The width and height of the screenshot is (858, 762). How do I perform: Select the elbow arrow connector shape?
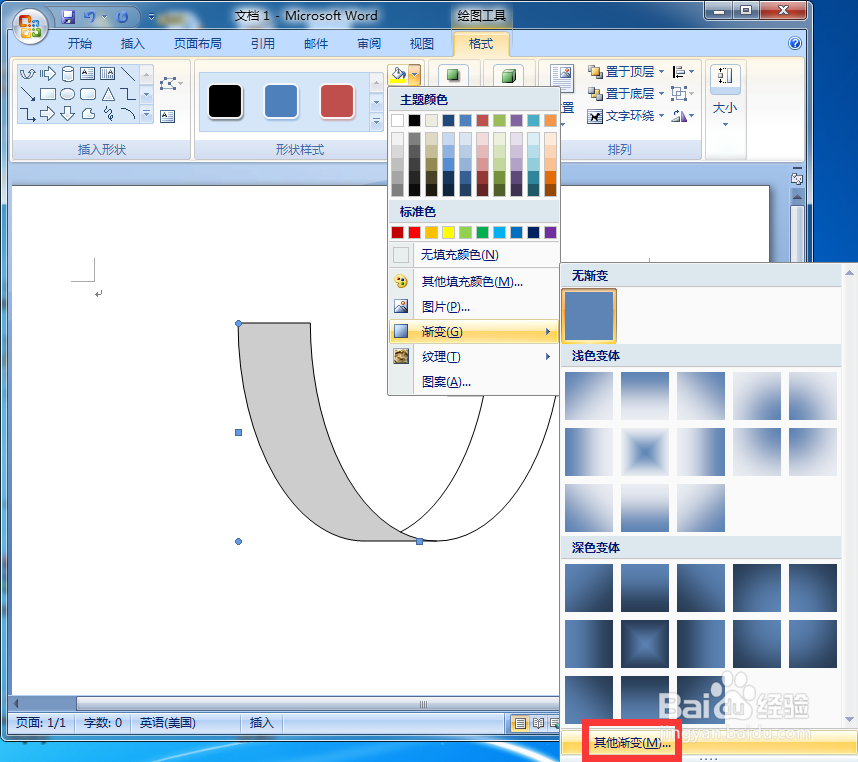click(x=27, y=114)
